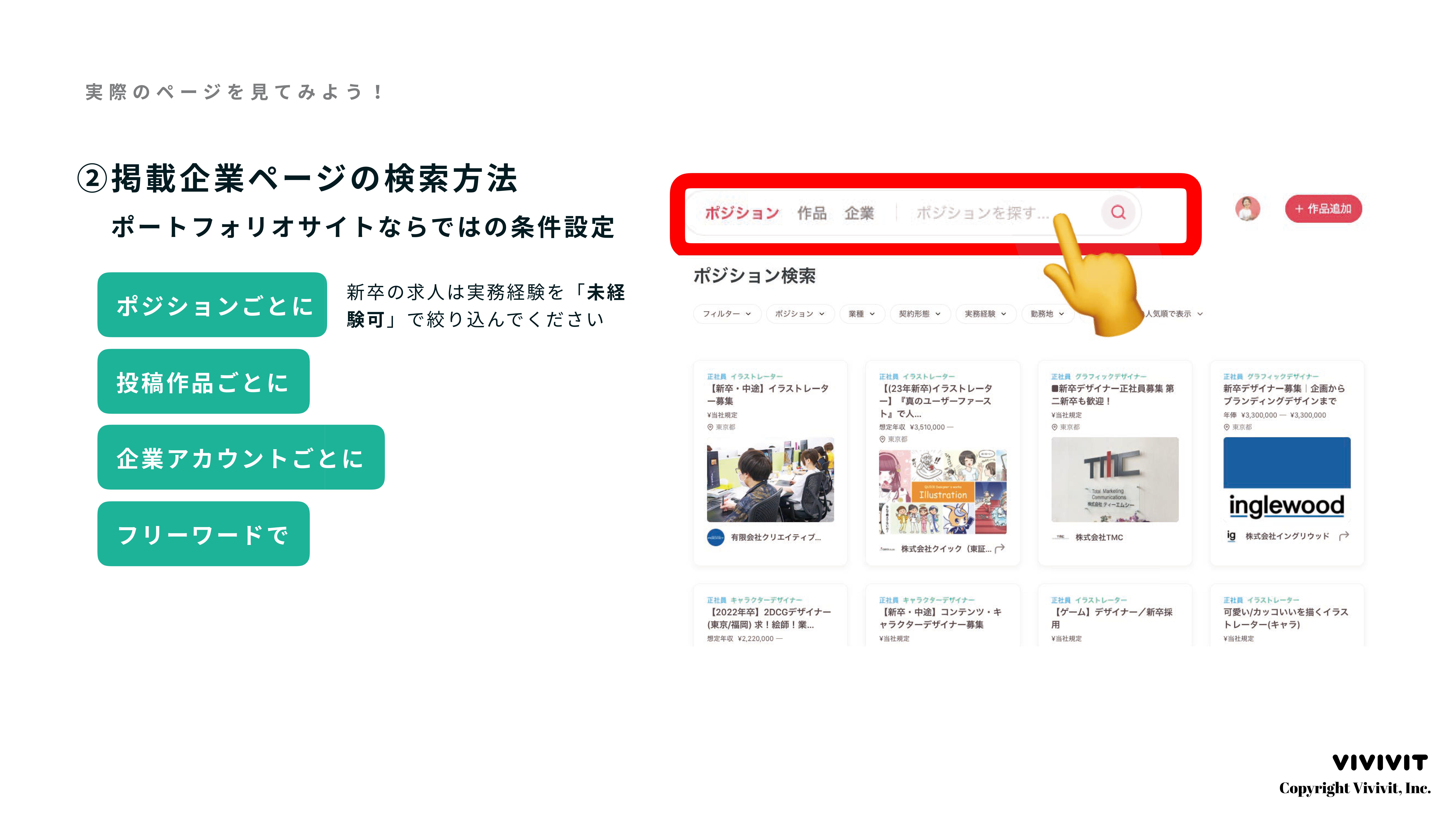Screen dimensions: 1456x819
Task: Click the 年俸 ¥3,300,000 salary text
Action: pyautogui.click(x=1275, y=415)
